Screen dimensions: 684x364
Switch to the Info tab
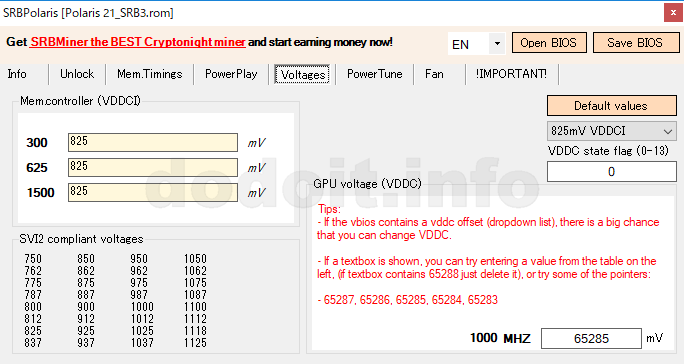click(x=17, y=74)
